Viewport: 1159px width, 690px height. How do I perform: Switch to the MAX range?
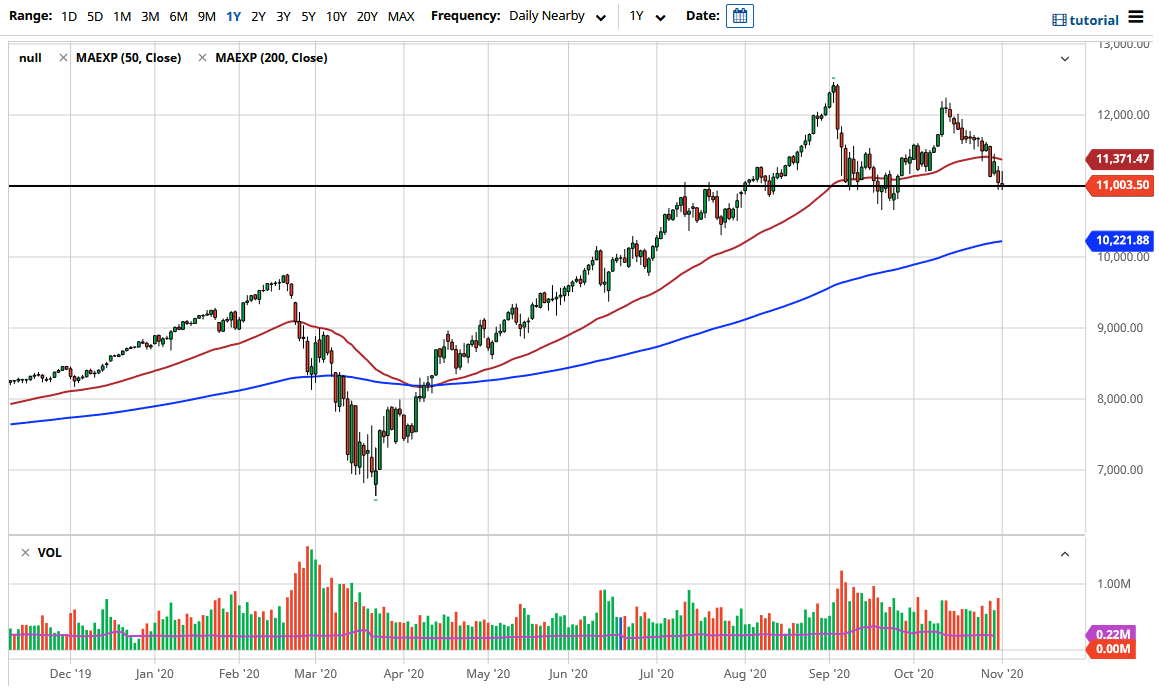[401, 16]
